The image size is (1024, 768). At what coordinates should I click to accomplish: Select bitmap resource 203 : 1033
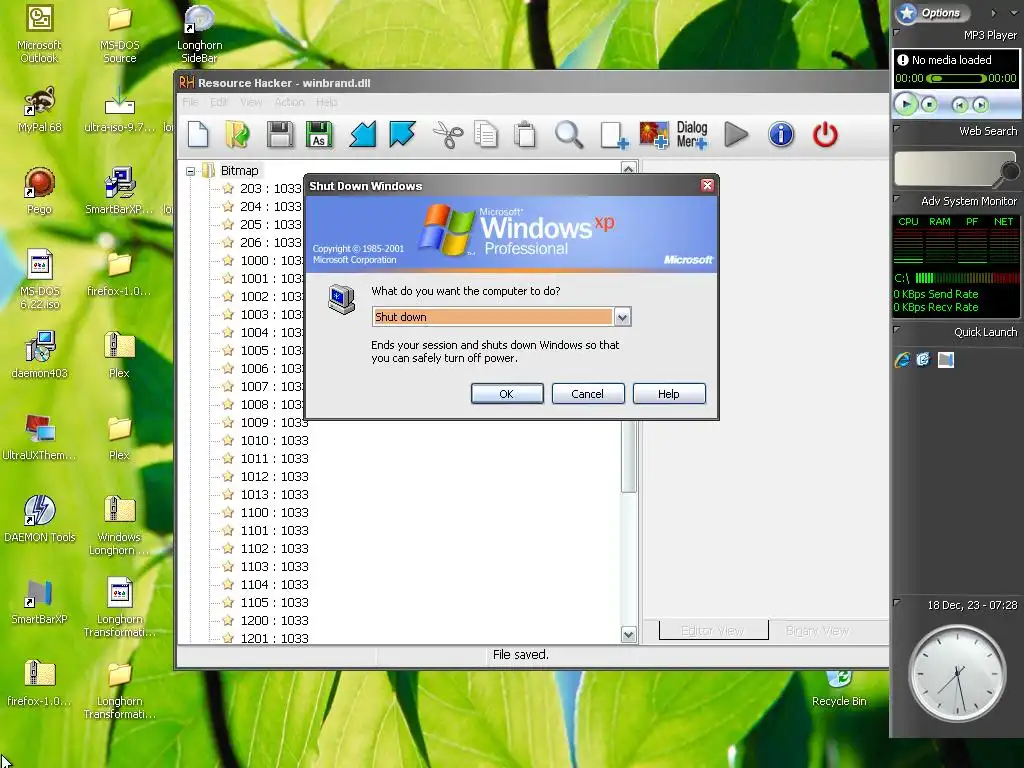[262, 189]
